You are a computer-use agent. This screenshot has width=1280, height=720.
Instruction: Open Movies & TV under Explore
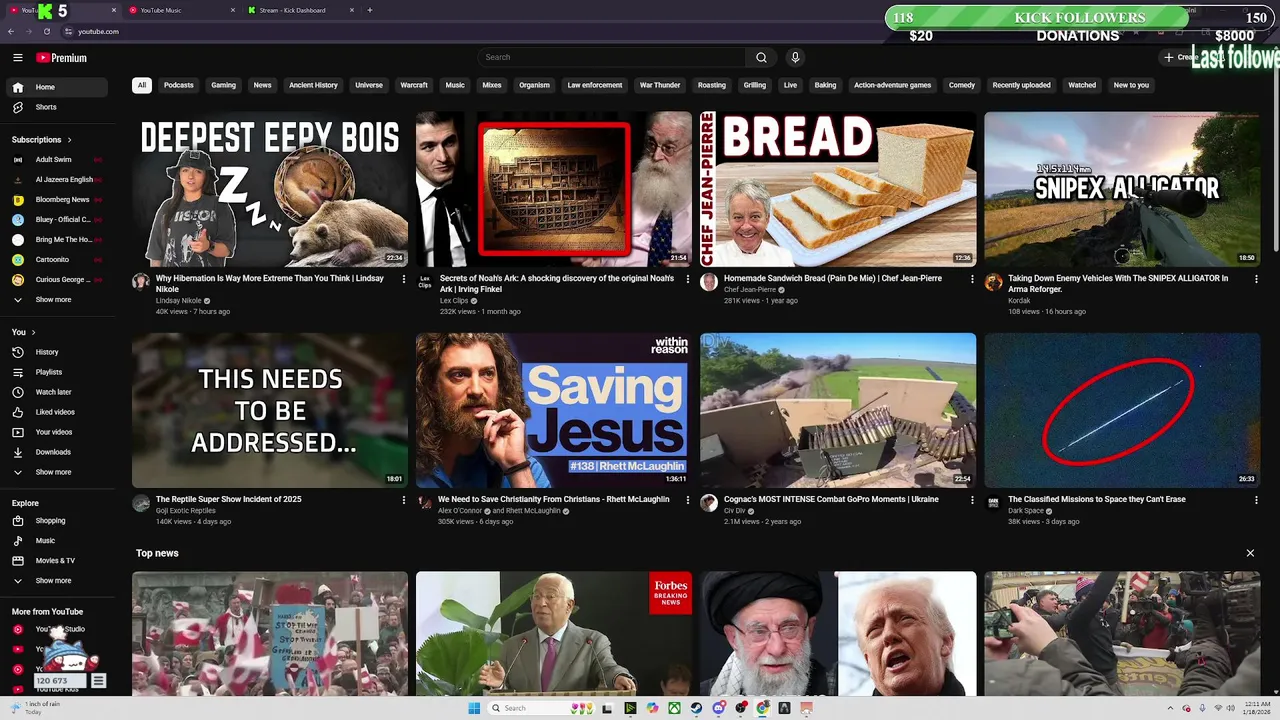click(56, 560)
